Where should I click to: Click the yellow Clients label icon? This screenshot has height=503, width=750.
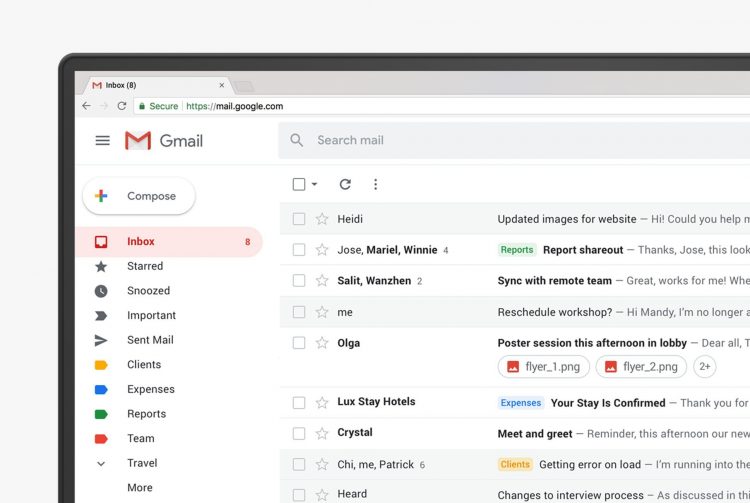coord(101,365)
